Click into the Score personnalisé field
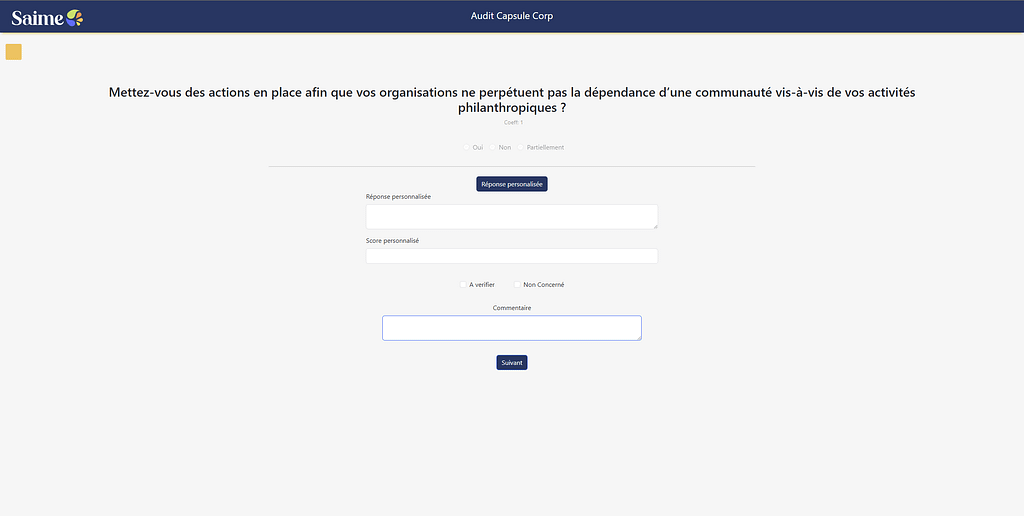 tap(511, 256)
